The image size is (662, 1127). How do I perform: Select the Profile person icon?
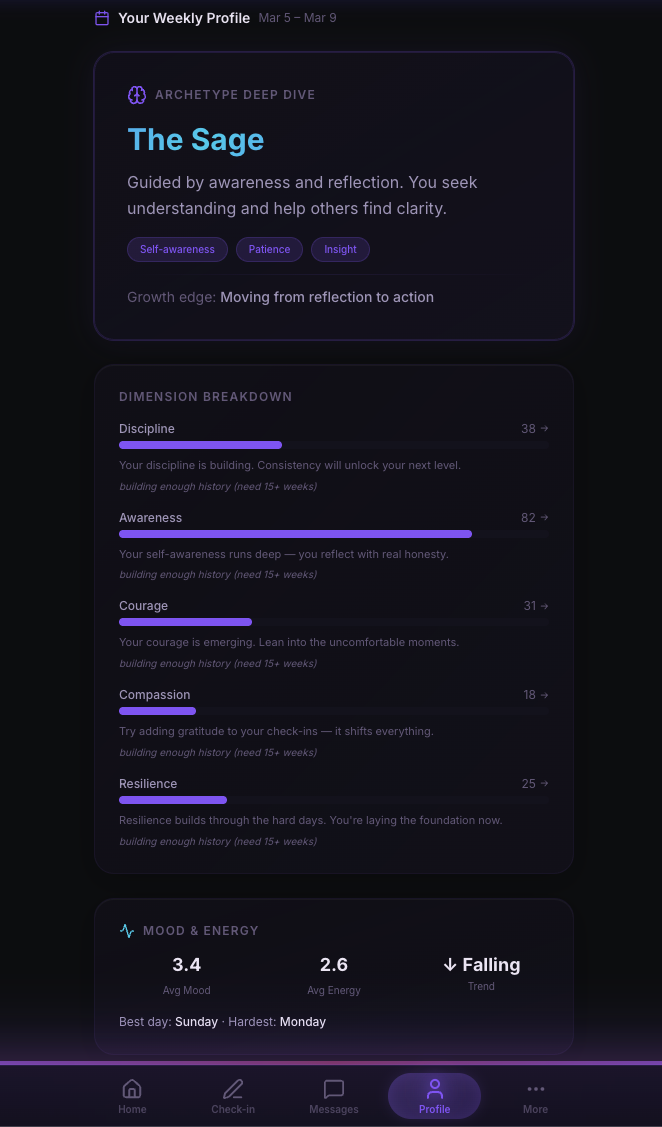[x=434, y=1089]
